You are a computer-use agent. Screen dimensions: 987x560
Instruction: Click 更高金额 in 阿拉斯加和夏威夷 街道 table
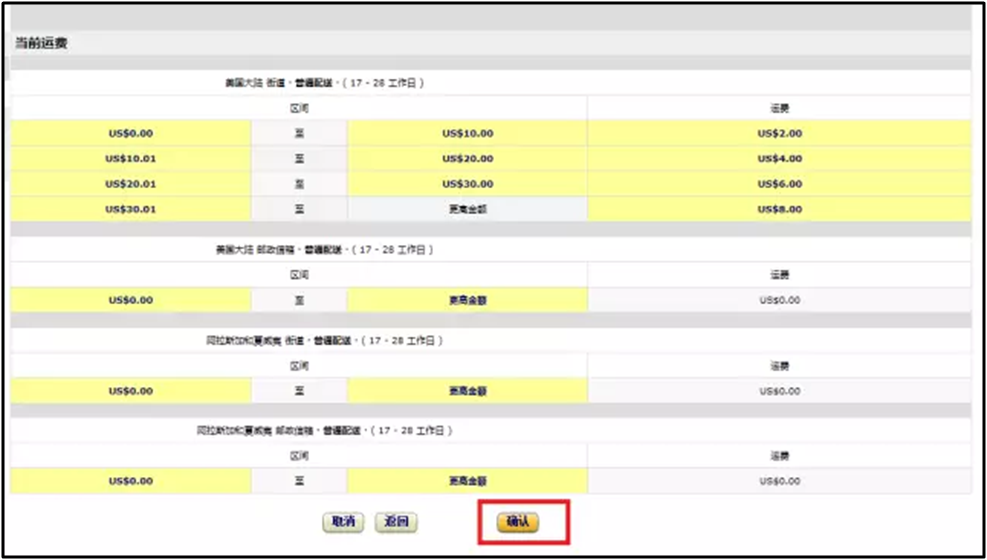pyautogui.click(x=467, y=391)
